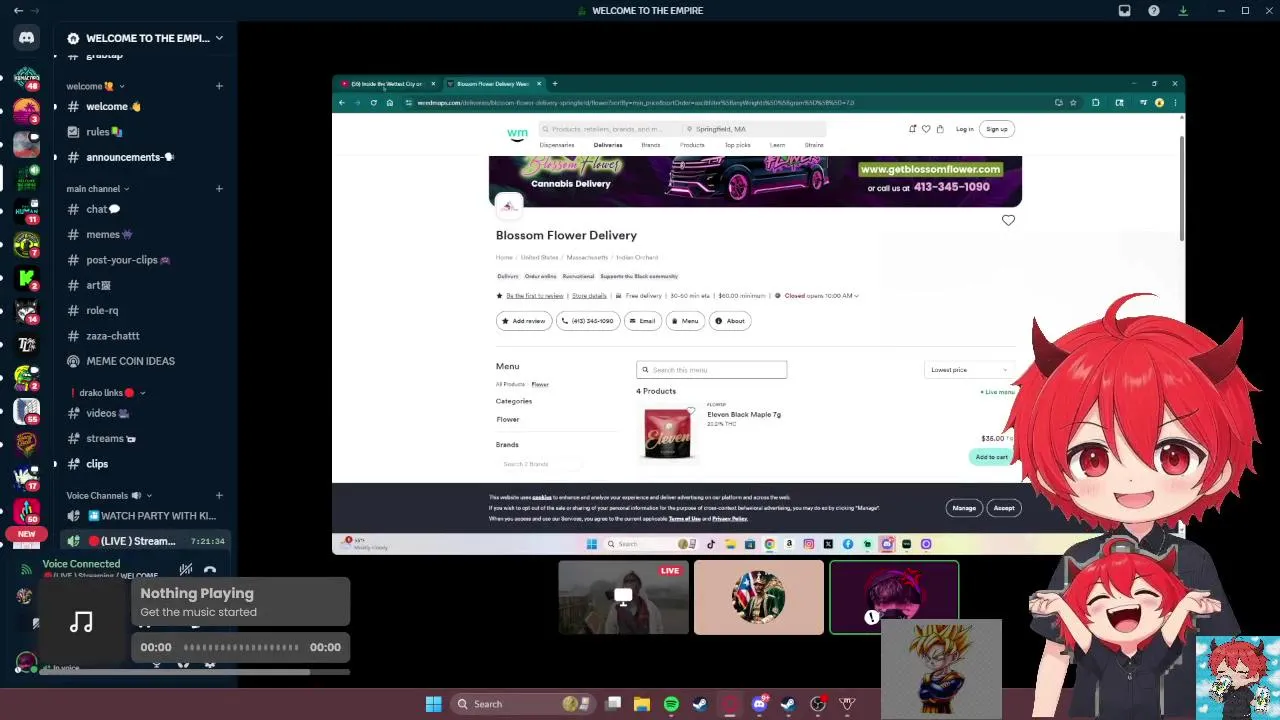
Task: Favorite Blossom Flower Delivery with heart icon
Action: coord(1008,220)
